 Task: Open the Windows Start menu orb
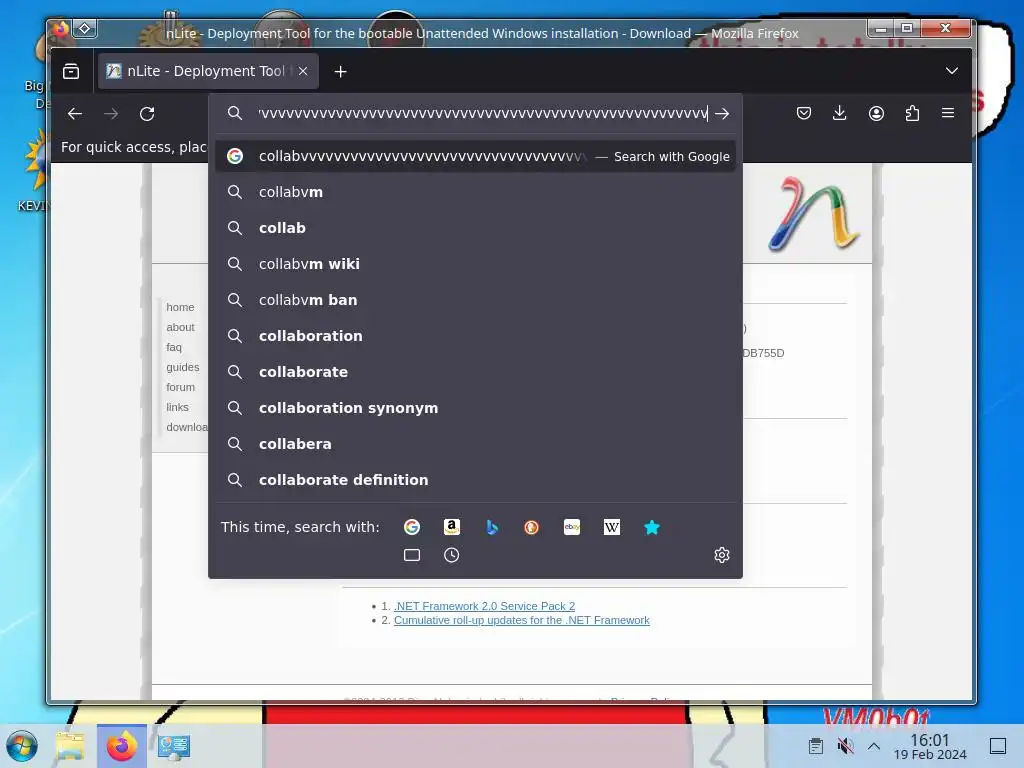[x=22, y=746]
